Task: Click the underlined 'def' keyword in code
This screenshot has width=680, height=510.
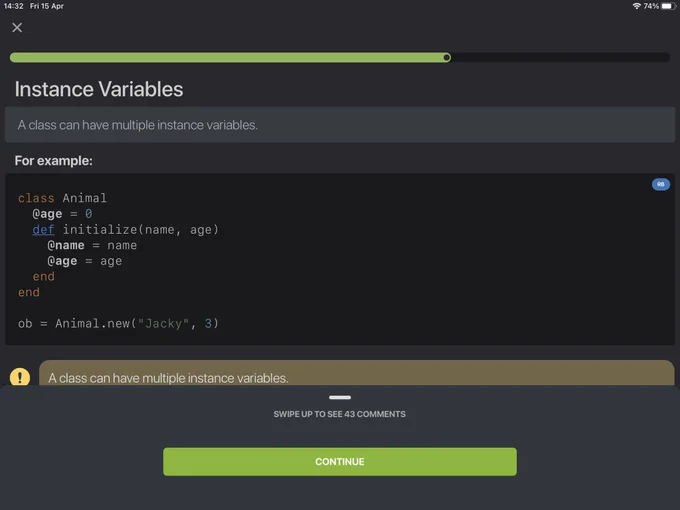Action: pyautogui.click(x=43, y=229)
